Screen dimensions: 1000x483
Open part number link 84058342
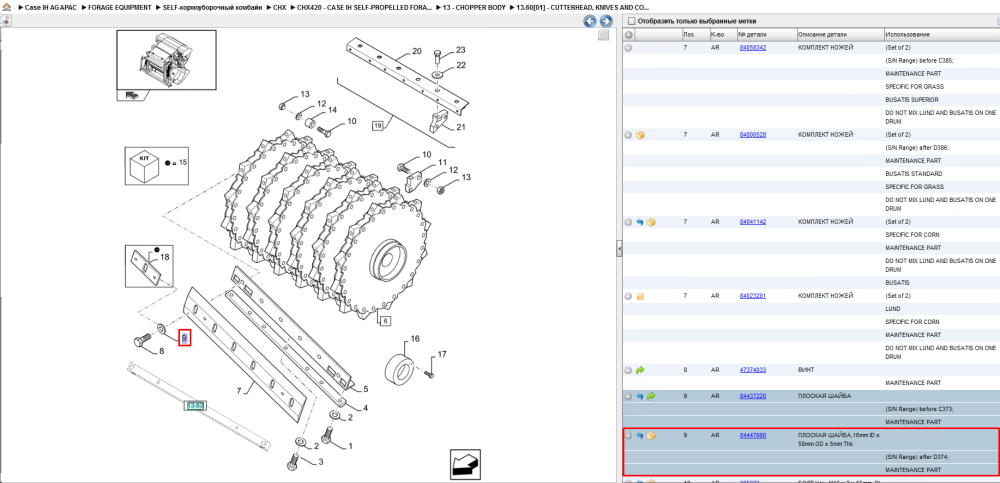pyautogui.click(x=753, y=48)
